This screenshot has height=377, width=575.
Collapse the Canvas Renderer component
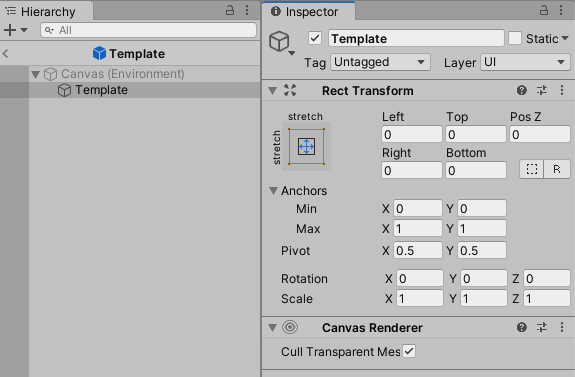(x=272, y=327)
